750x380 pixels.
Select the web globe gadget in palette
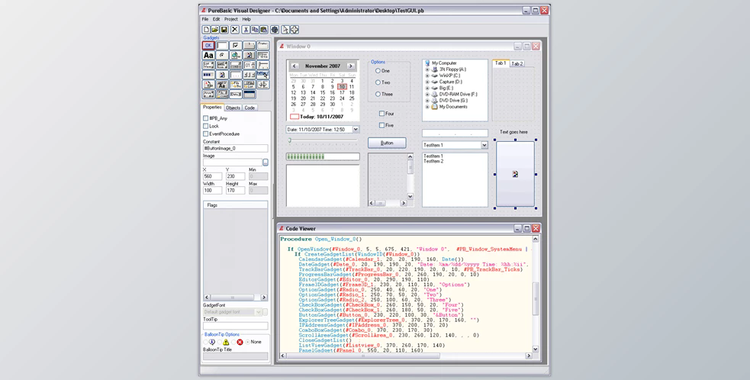235,55
